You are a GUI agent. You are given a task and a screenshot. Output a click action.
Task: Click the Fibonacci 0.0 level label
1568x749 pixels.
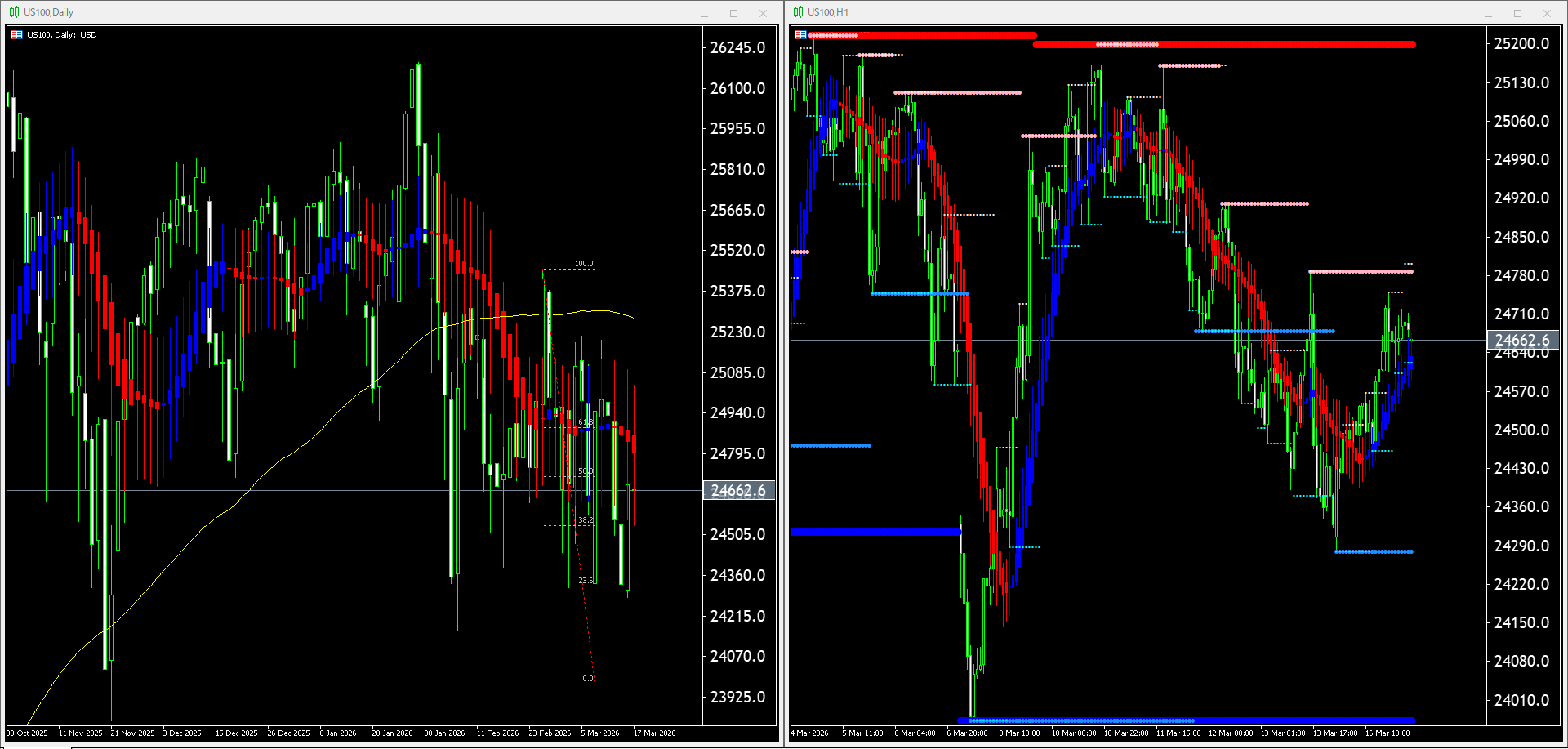click(x=588, y=679)
